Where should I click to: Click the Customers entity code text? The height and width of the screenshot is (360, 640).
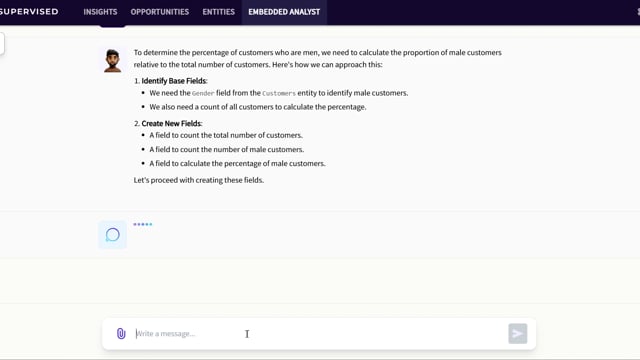pyautogui.click(x=279, y=93)
